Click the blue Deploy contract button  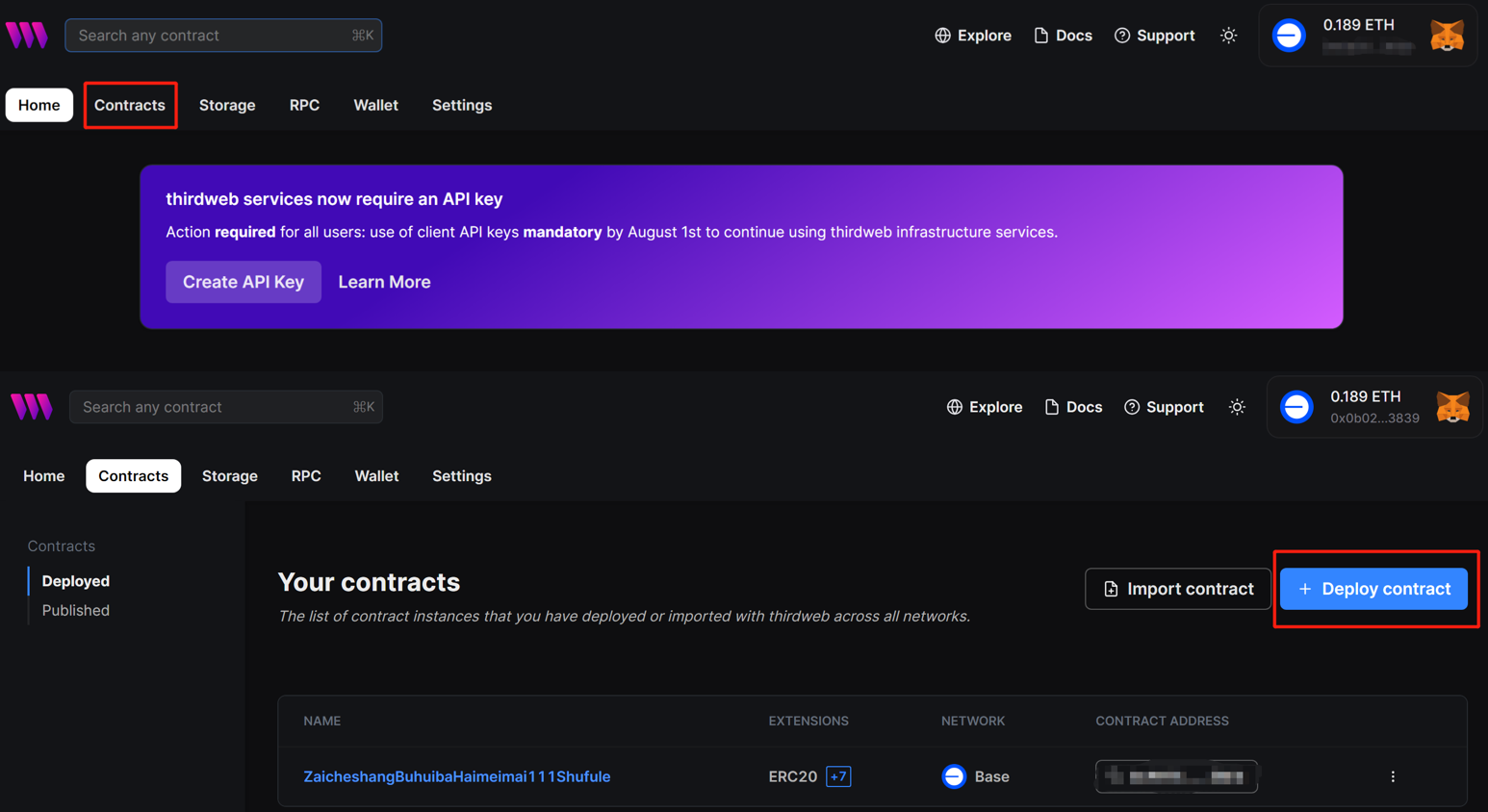click(x=1373, y=589)
